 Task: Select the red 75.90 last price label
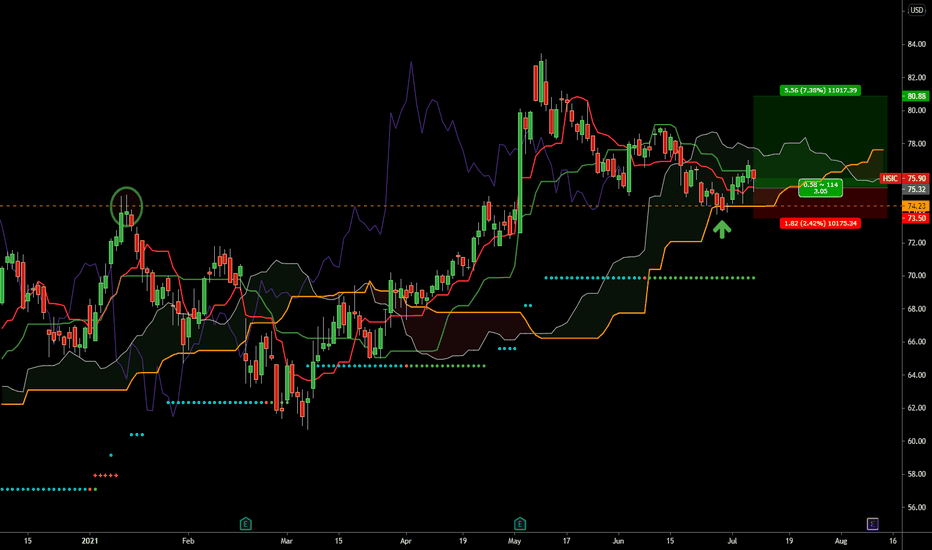915,178
